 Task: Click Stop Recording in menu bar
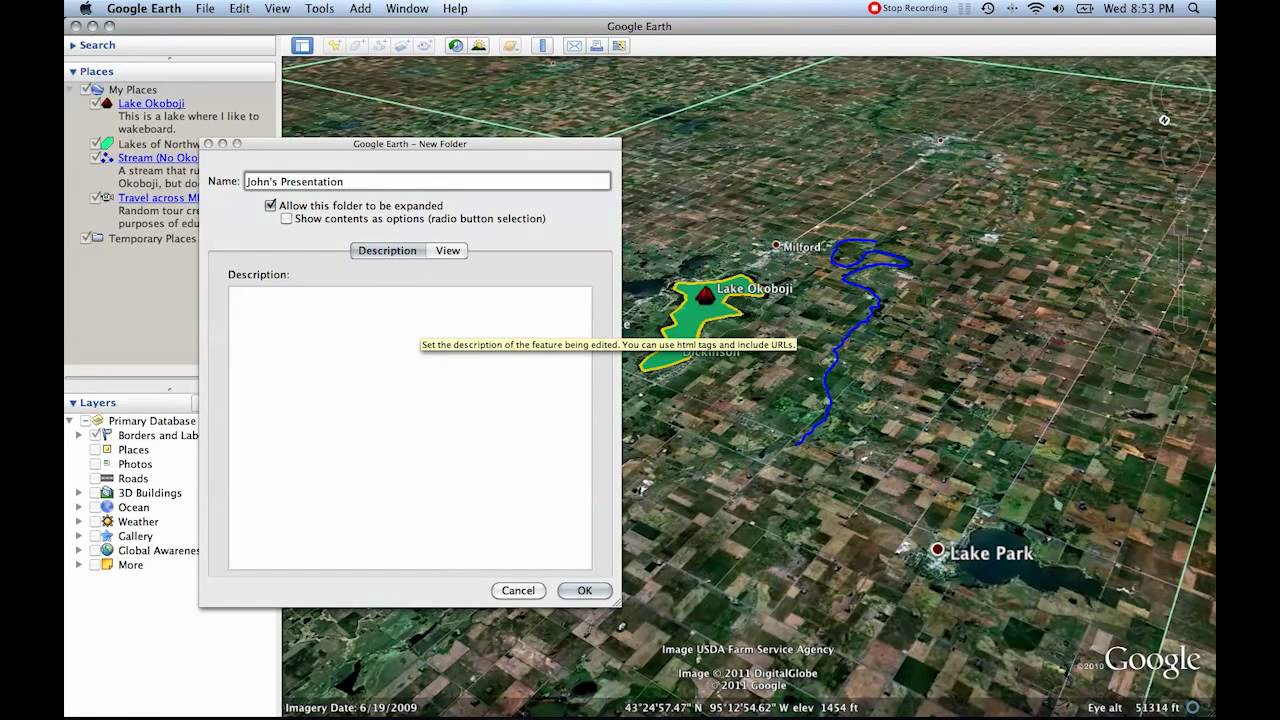907,8
